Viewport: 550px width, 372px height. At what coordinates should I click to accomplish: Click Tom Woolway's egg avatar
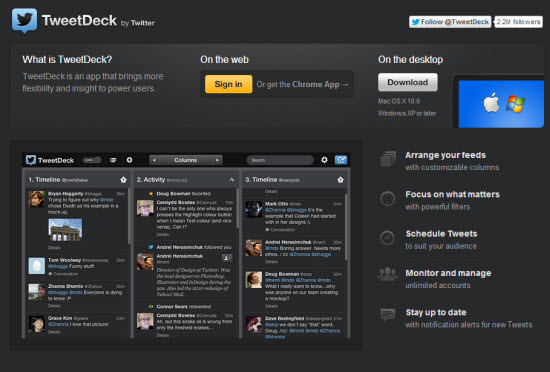[36, 265]
